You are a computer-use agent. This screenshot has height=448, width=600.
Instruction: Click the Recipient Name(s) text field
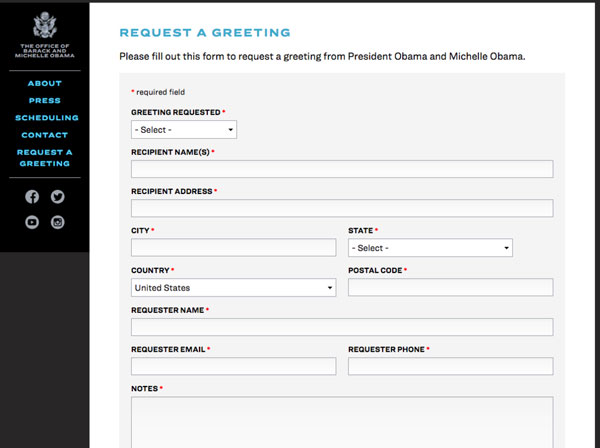point(341,169)
